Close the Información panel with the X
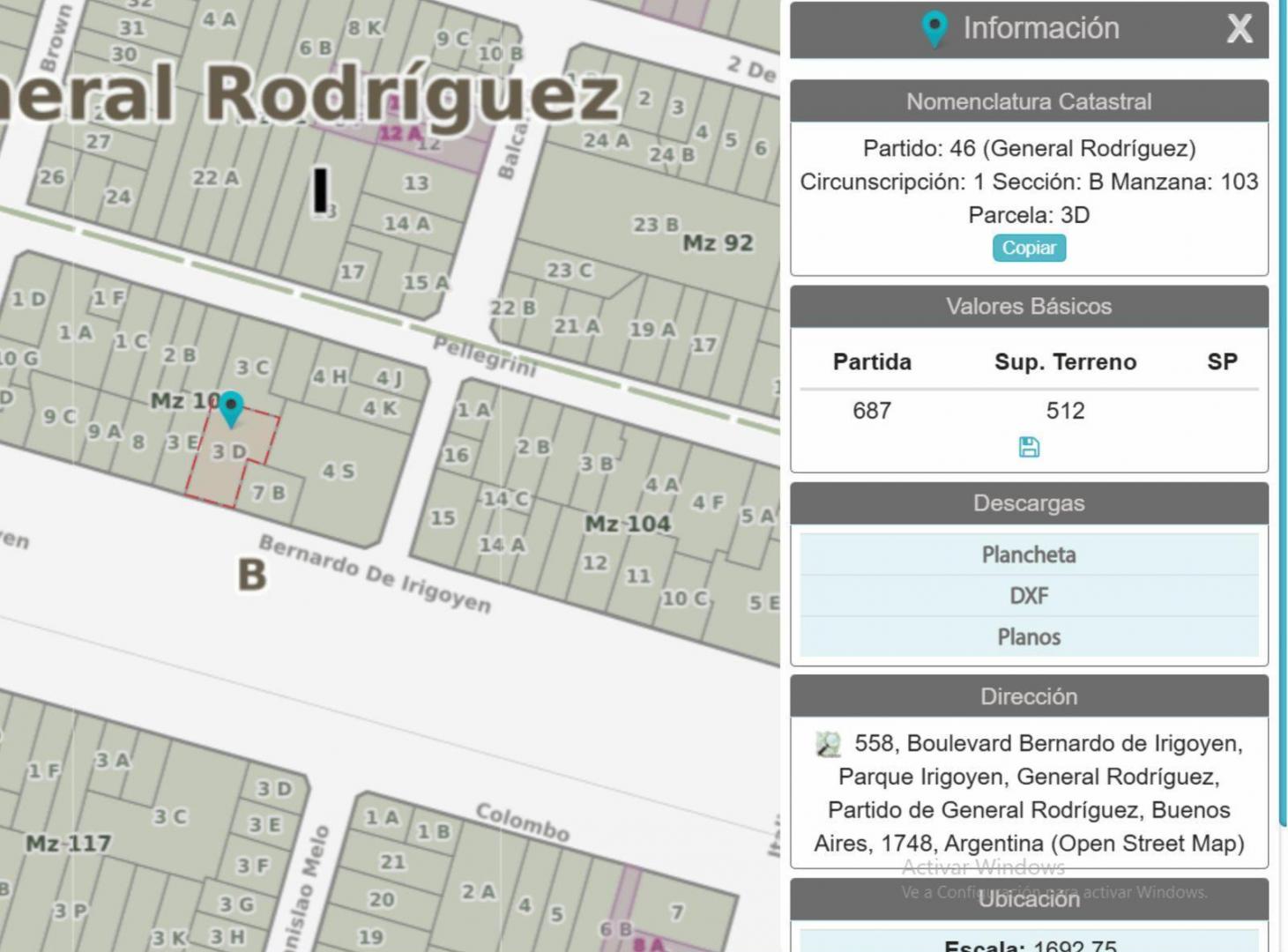 coord(1240,29)
